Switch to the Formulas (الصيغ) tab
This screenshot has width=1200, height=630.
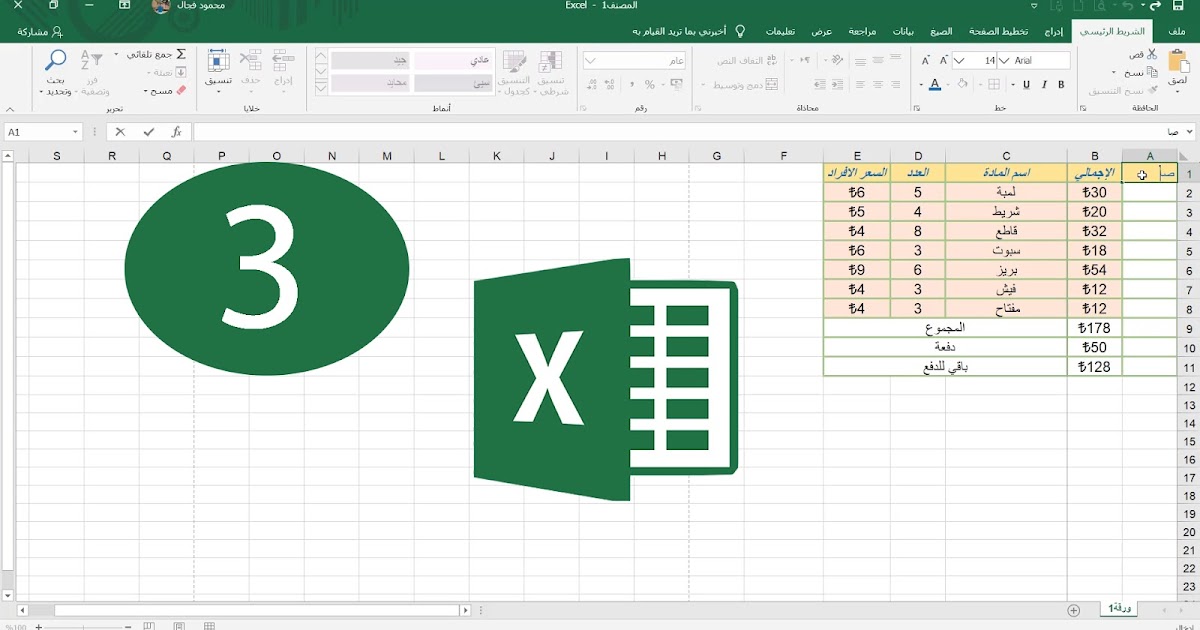click(941, 31)
